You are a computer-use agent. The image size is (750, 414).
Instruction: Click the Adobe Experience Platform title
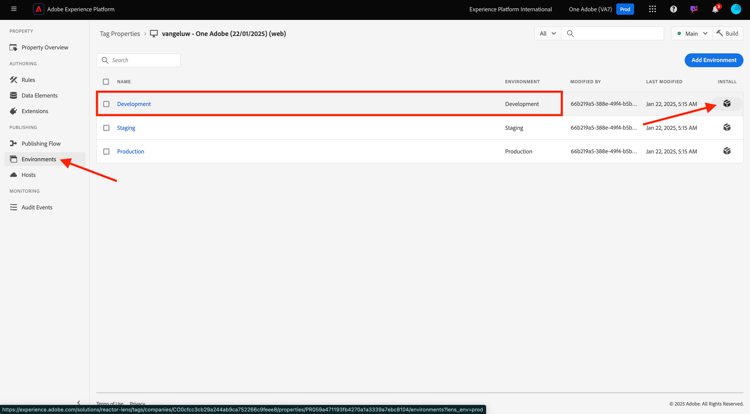pyautogui.click(x=81, y=9)
